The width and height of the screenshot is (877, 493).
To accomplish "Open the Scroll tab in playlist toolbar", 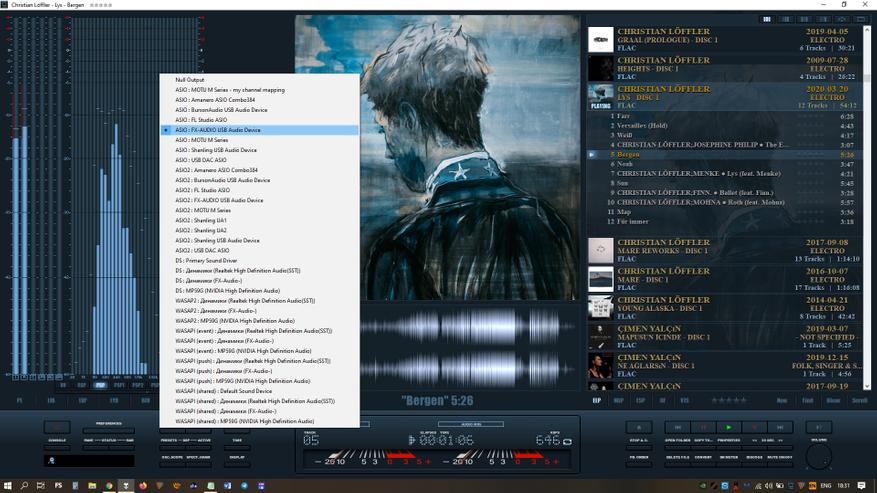I will (860, 401).
